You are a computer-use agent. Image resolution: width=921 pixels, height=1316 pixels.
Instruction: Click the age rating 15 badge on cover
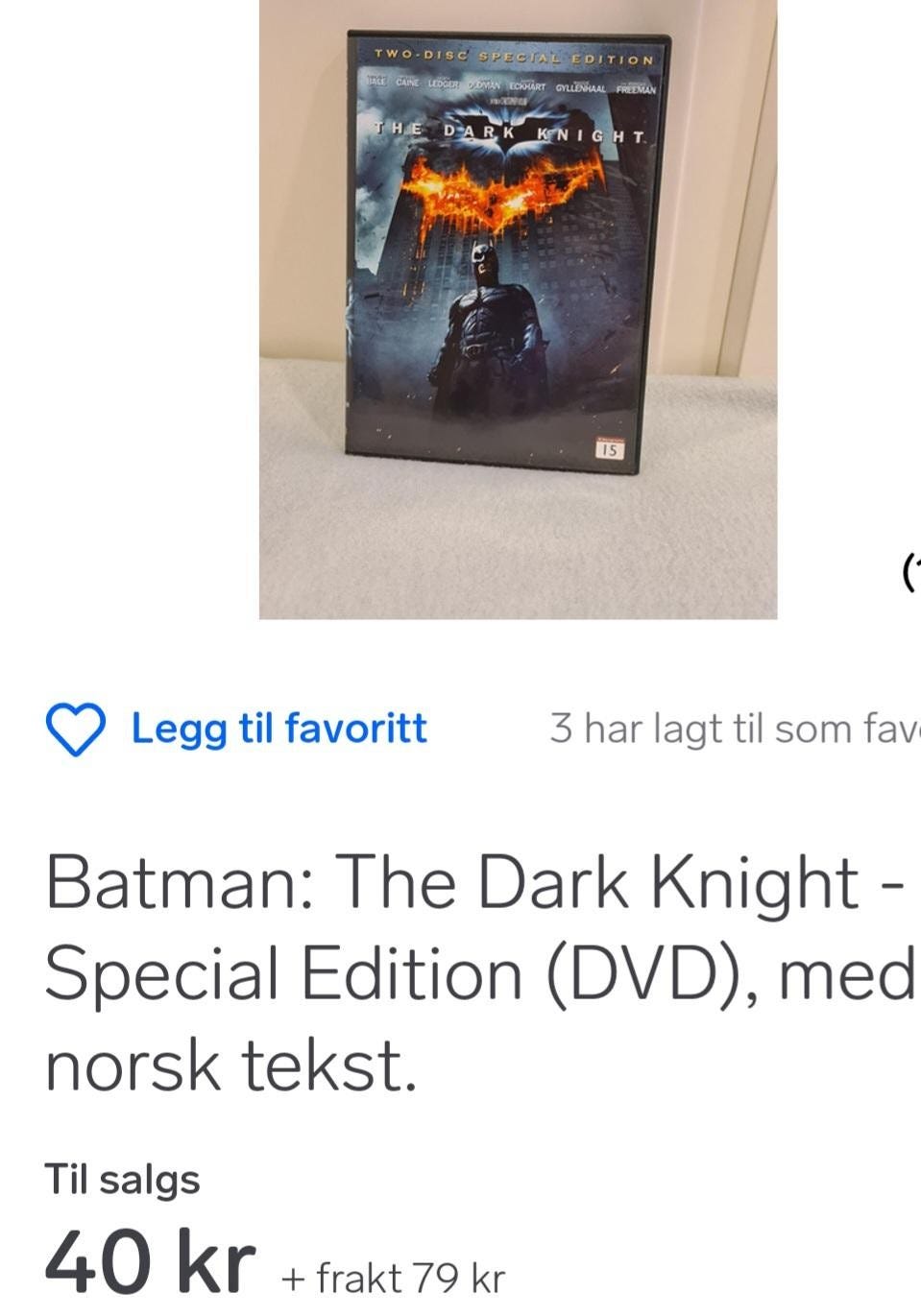point(610,448)
